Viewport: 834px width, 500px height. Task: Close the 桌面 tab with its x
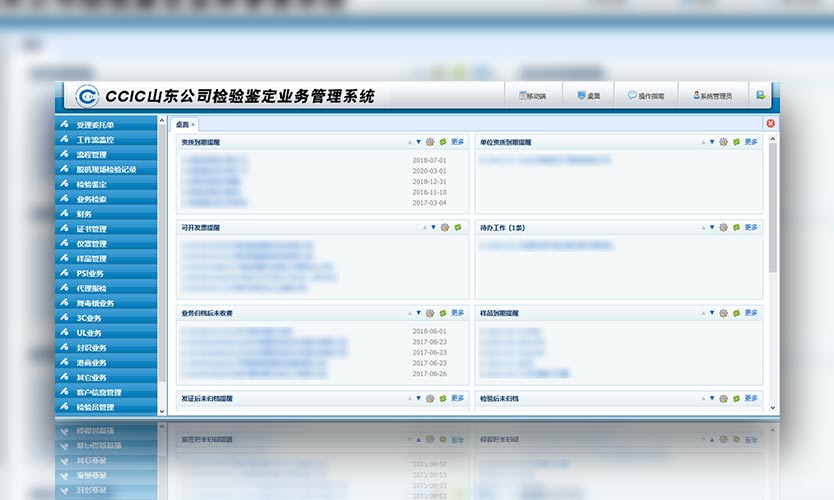(193, 124)
